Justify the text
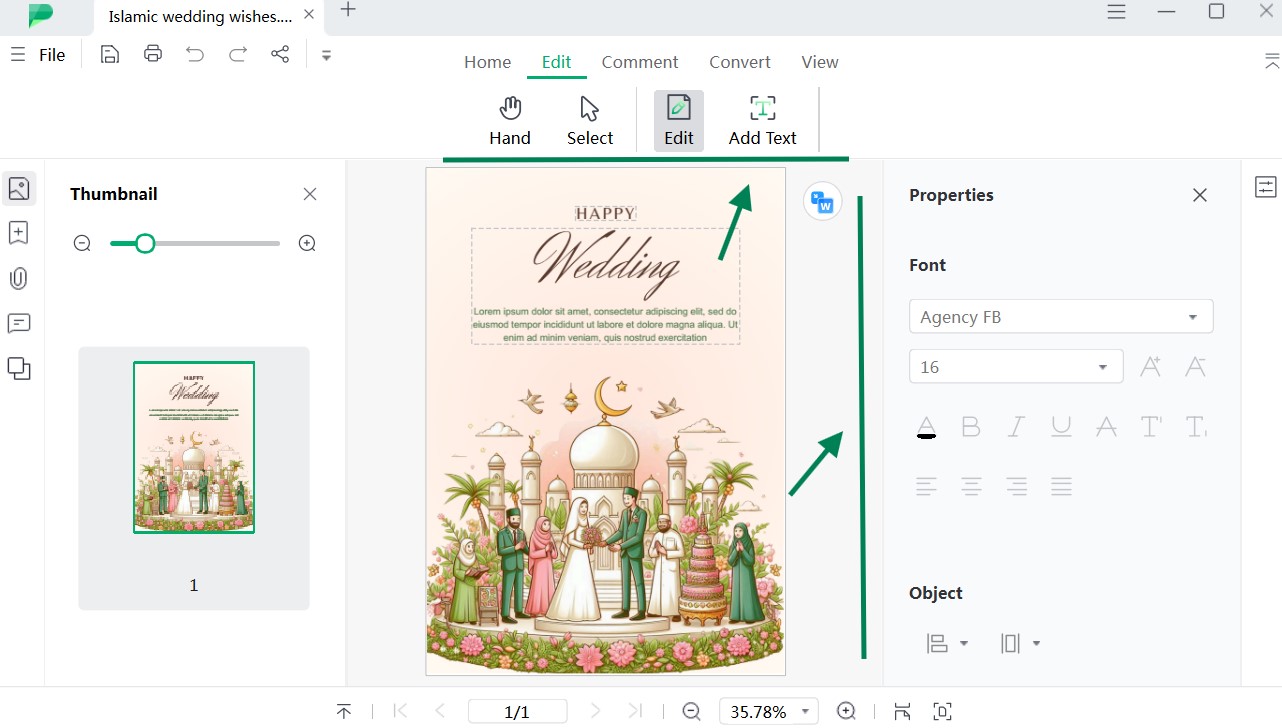Screen dimensions: 1282x728 (1061, 487)
